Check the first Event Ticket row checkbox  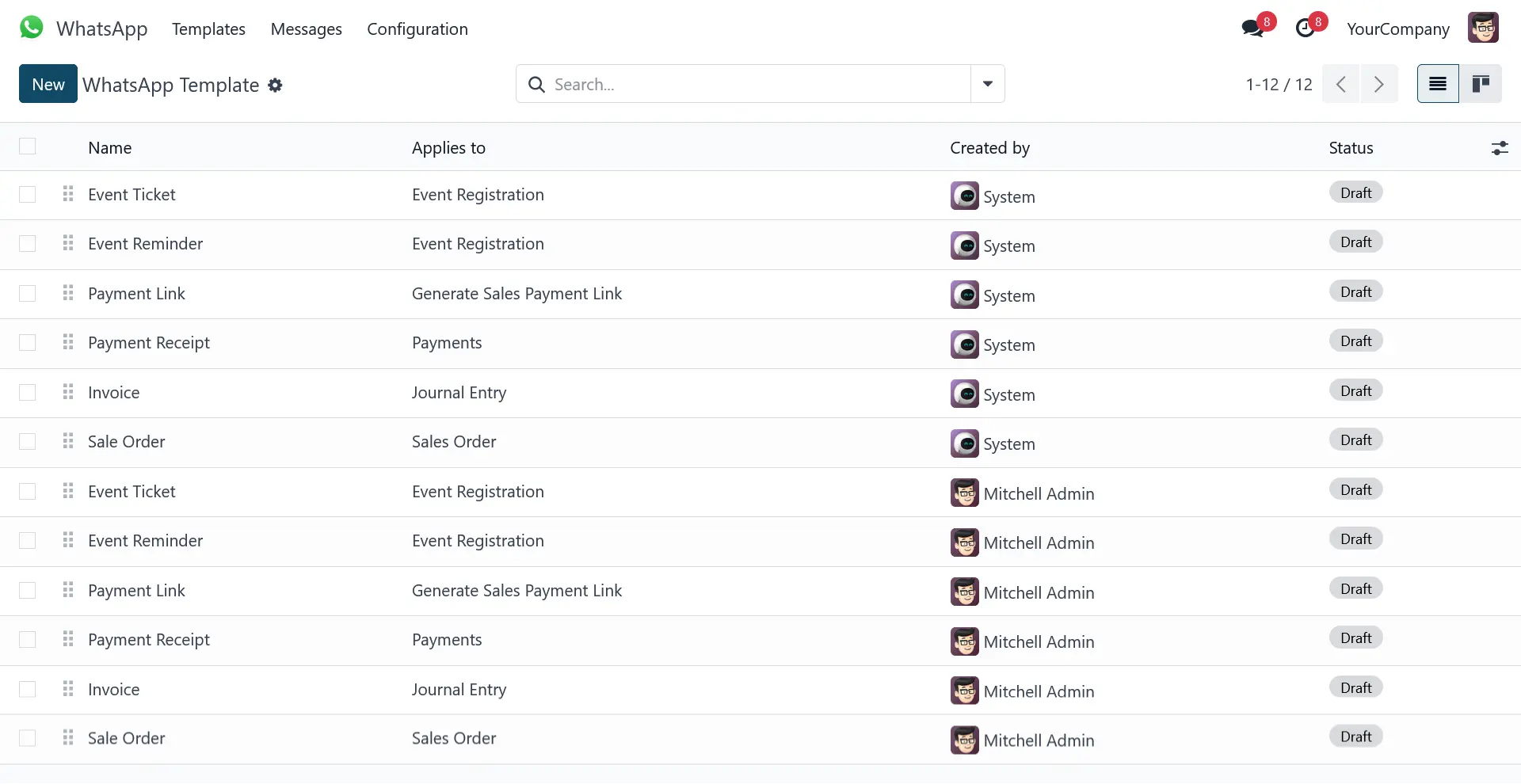tap(28, 195)
